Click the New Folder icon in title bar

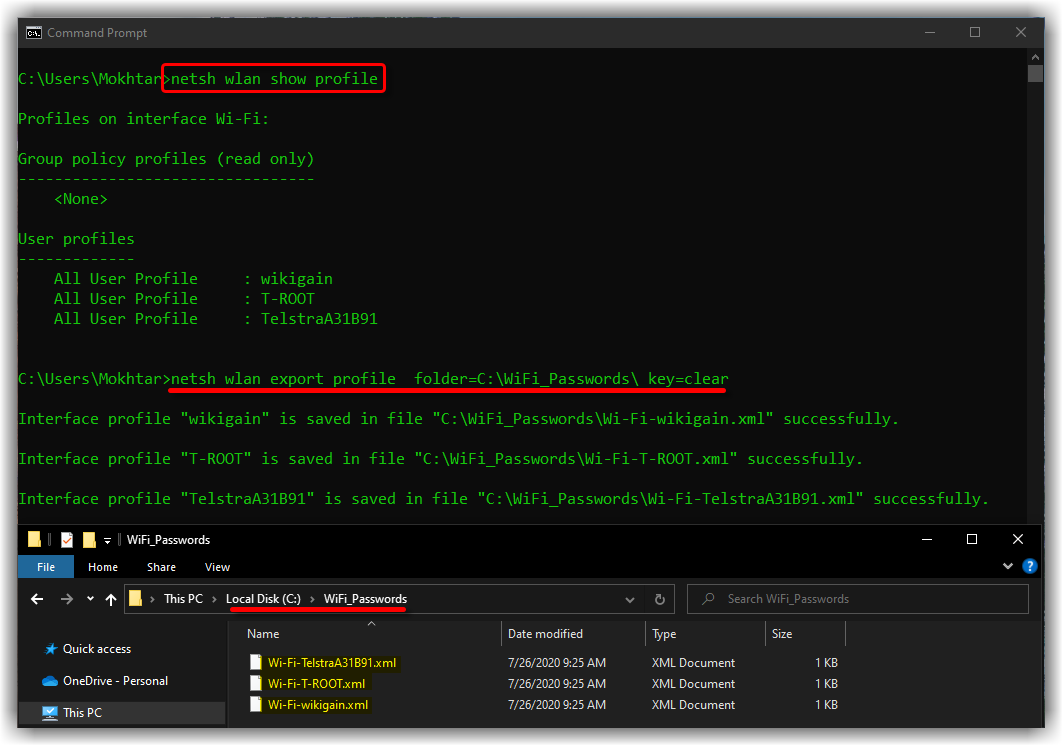(x=89, y=540)
